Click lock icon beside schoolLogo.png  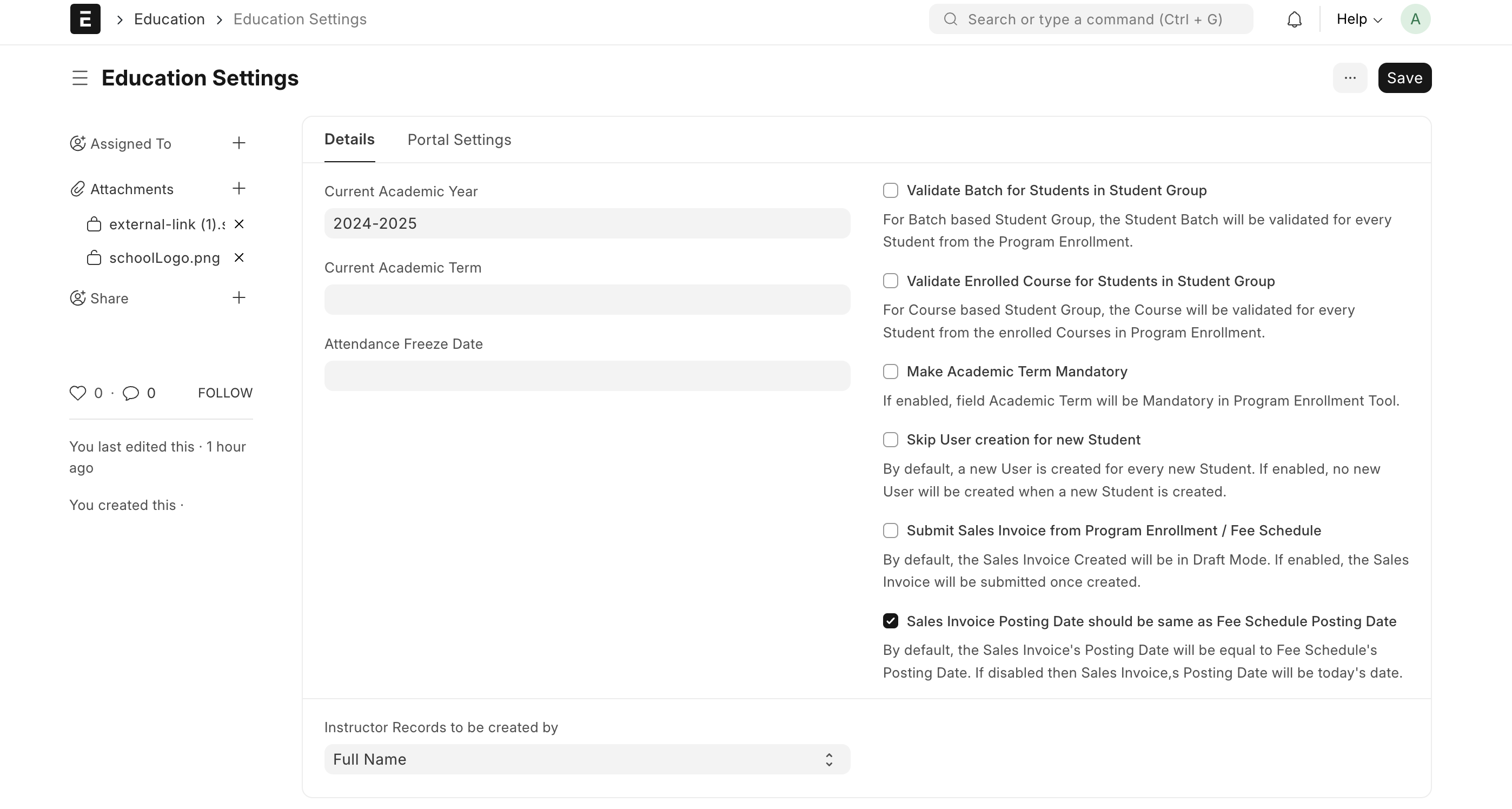pyautogui.click(x=94, y=258)
